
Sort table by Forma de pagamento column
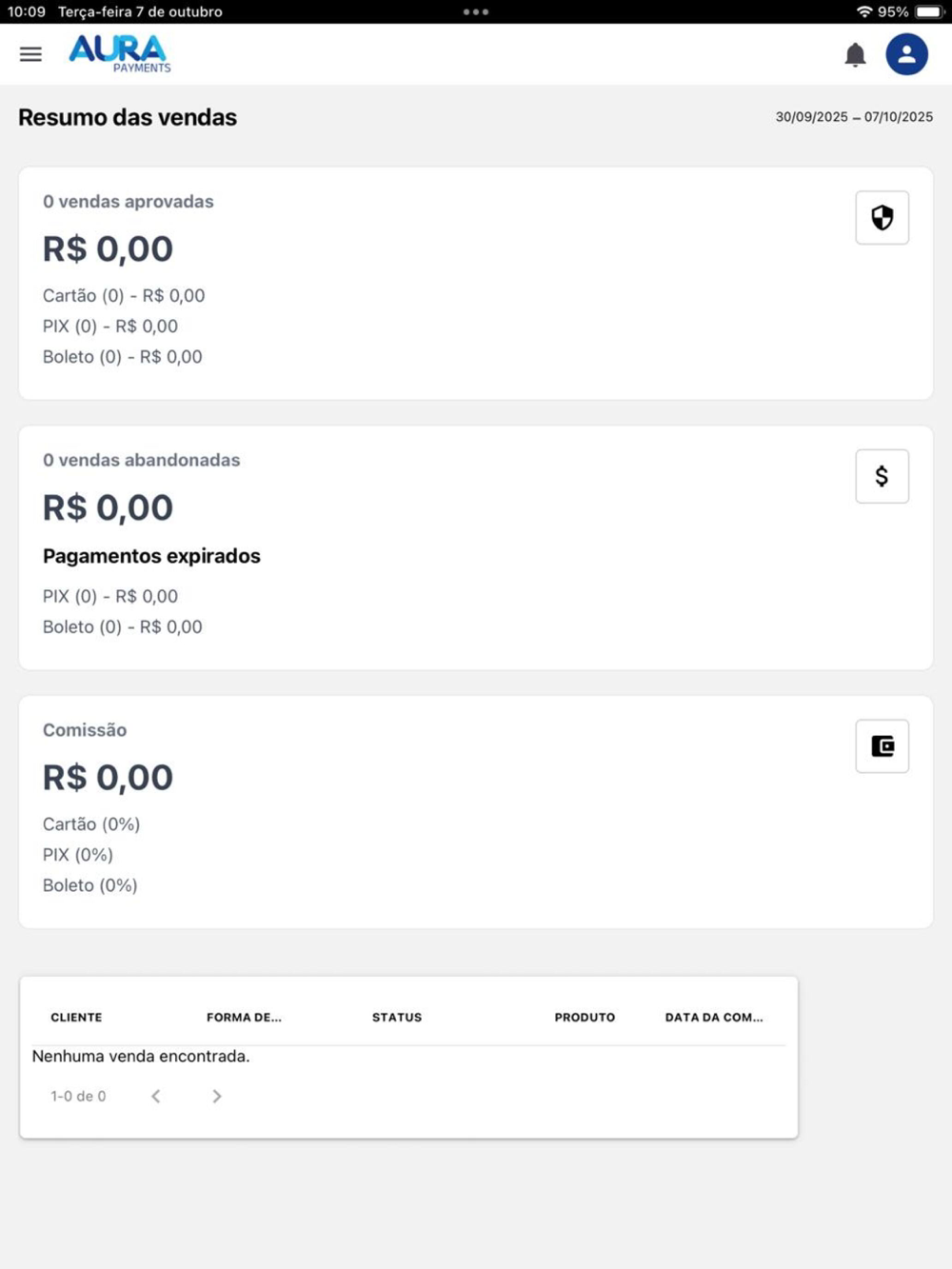pos(244,1018)
